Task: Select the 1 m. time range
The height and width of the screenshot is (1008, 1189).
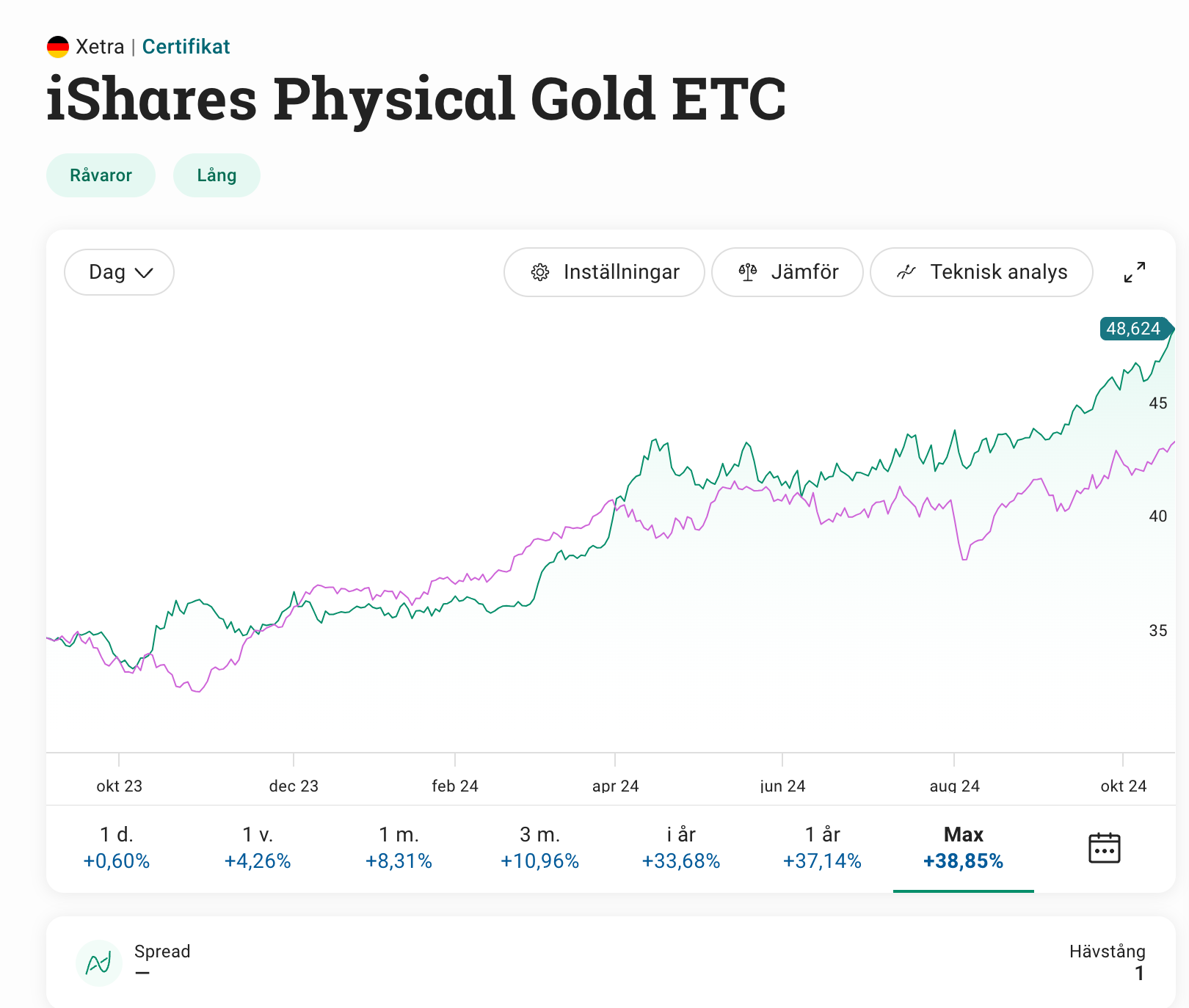Action: [x=399, y=847]
